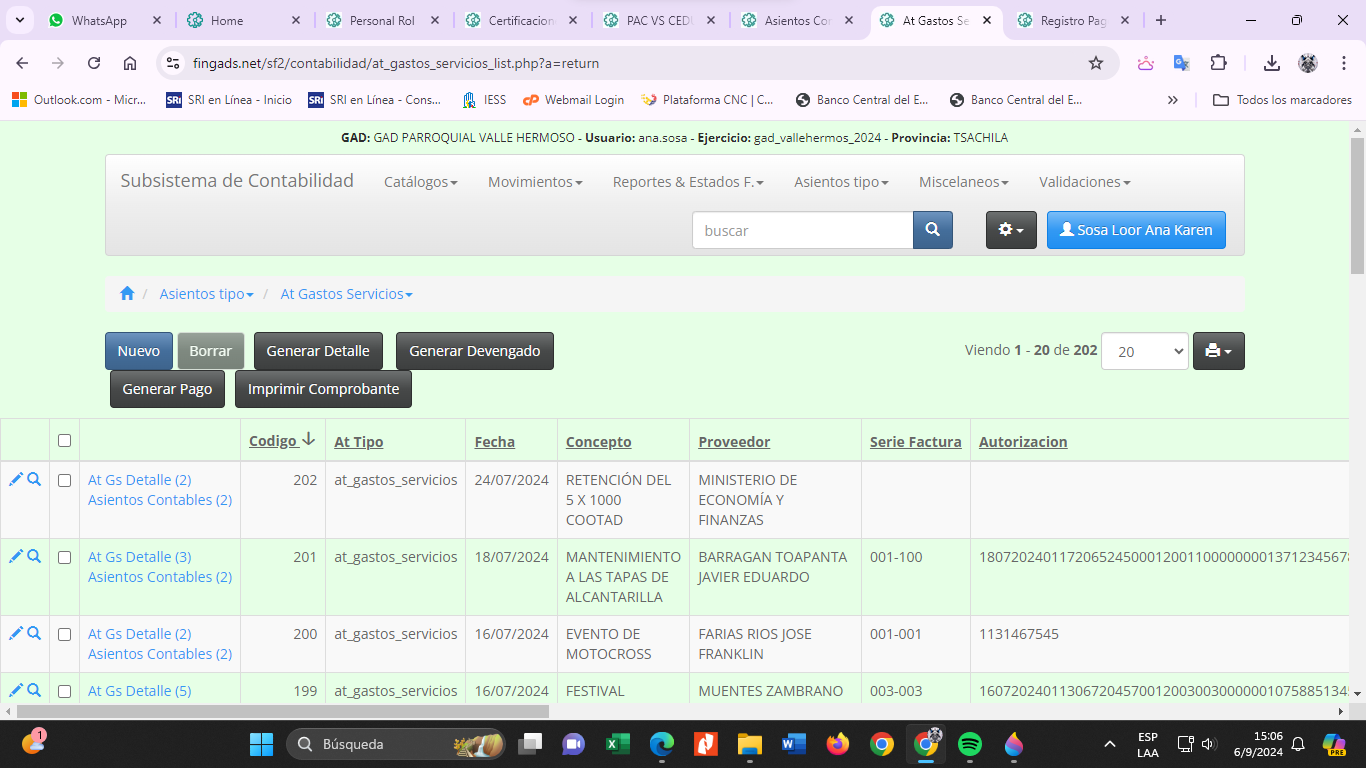Check the box for record 202
The image size is (1366, 768).
(65, 481)
